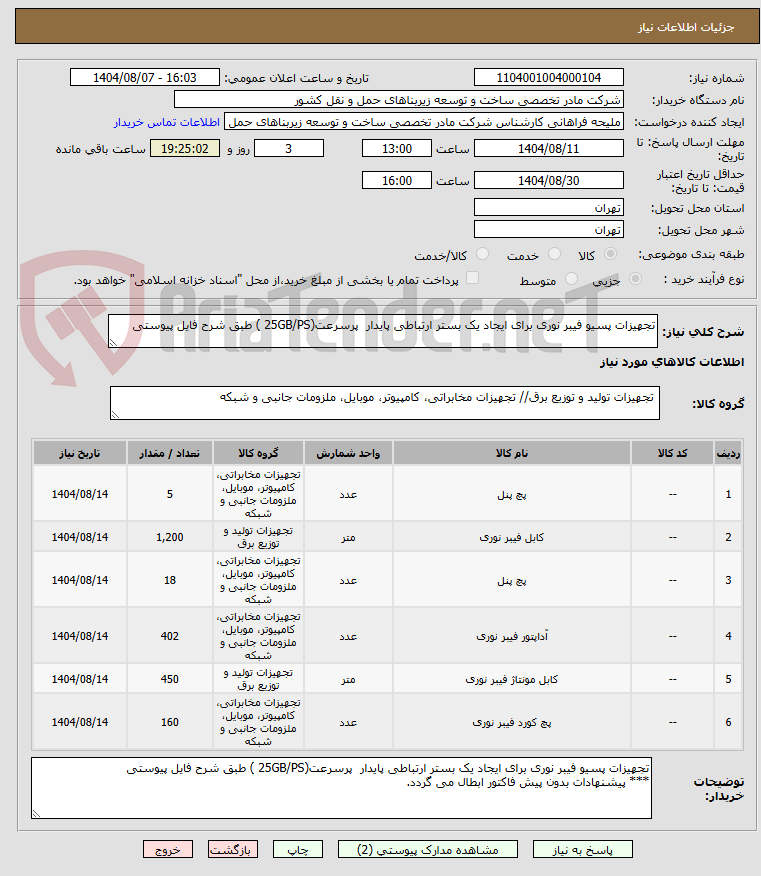
Task: Select row 5 item کابل مونتاژ فیبر نوری
Action: [x=512, y=679]
